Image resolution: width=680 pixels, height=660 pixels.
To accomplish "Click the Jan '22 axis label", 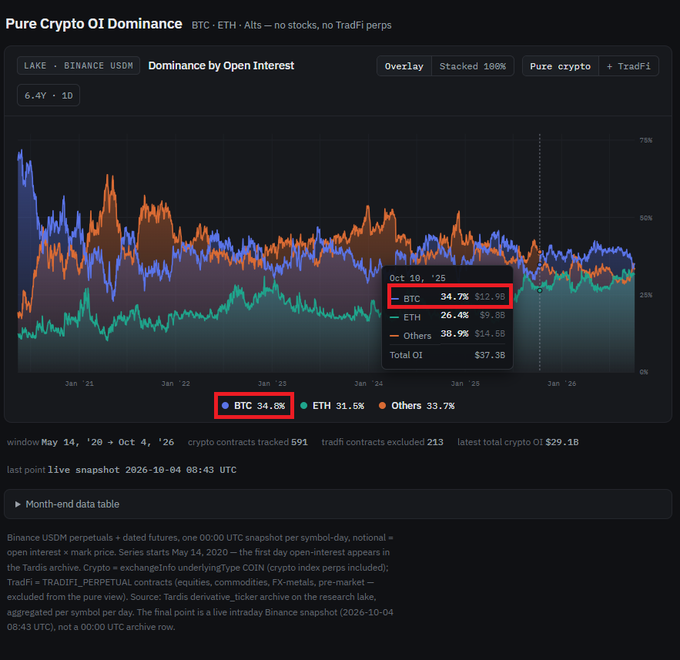I will pos(176,383).
